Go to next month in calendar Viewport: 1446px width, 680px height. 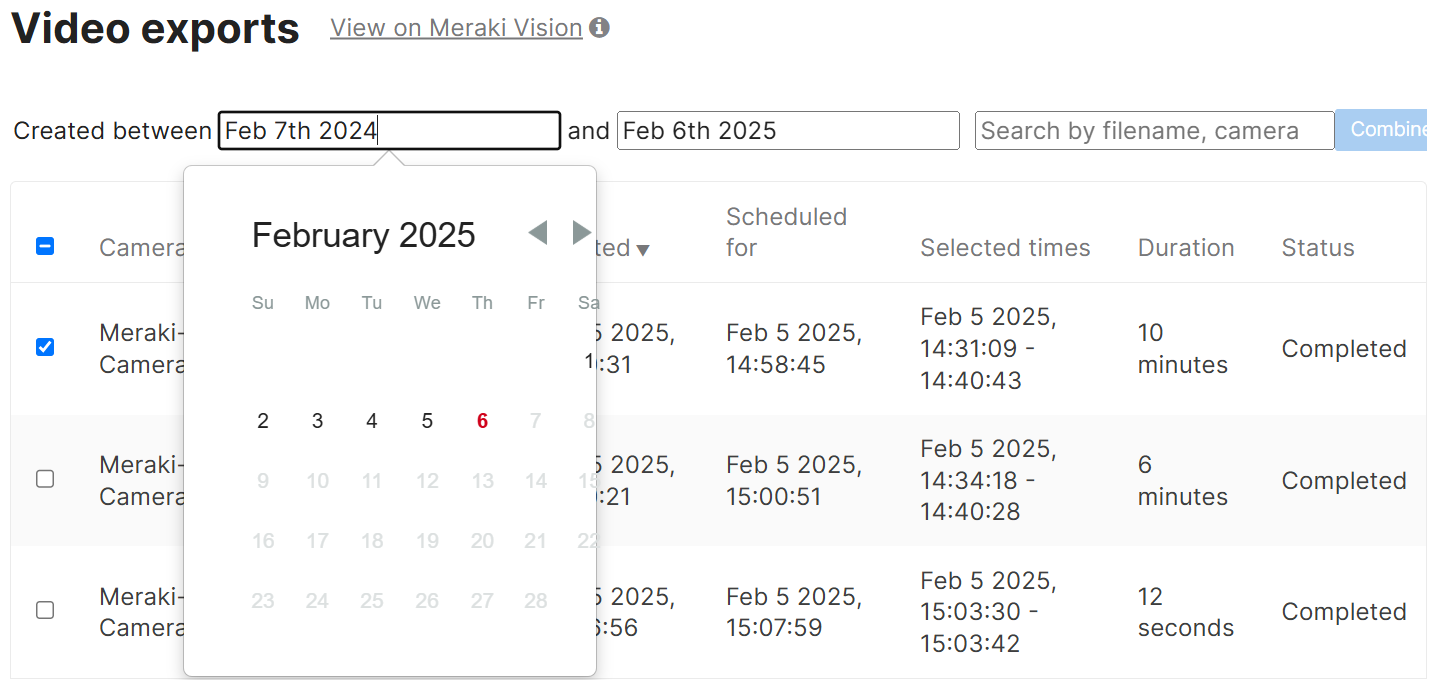581,233
